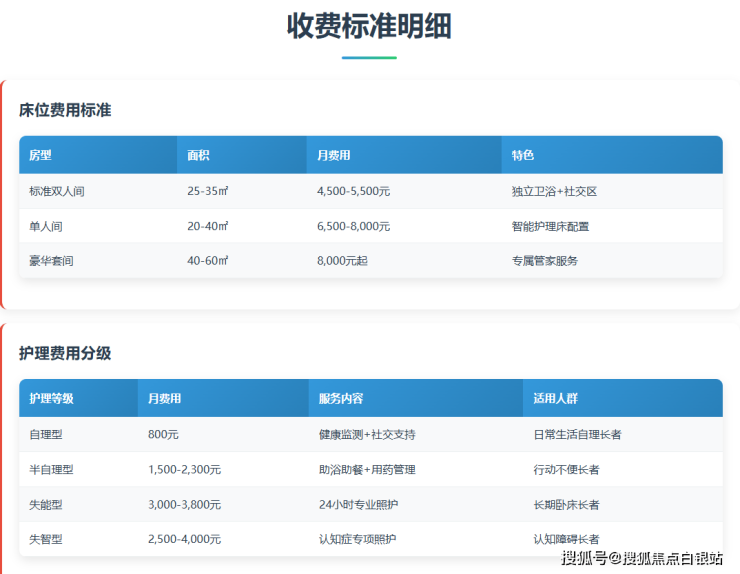740x574 pixels.
Task: Click the 护理等级 column header
Action: [x=51, y=398]
